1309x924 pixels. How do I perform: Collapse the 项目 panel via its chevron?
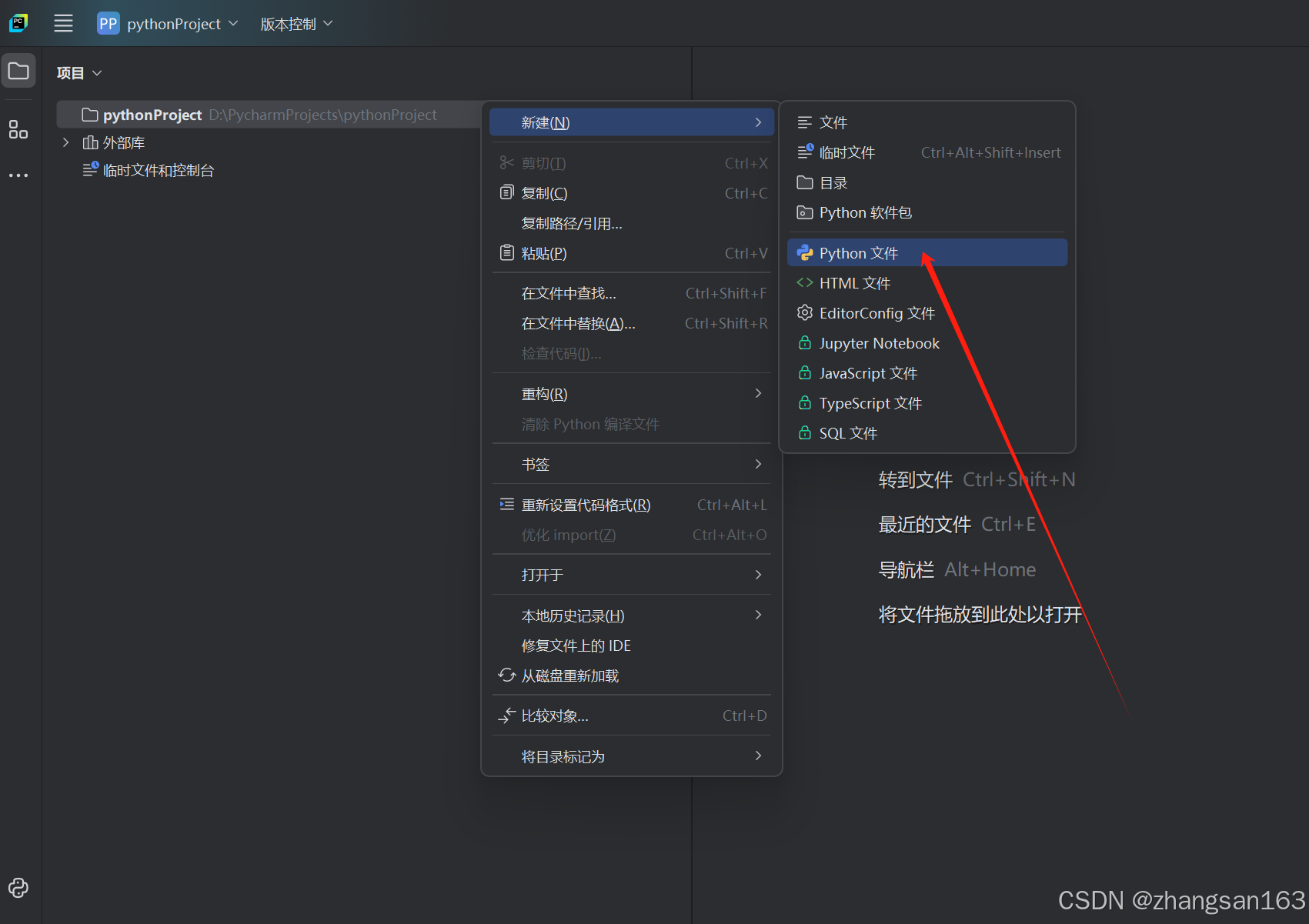point(97,72)
